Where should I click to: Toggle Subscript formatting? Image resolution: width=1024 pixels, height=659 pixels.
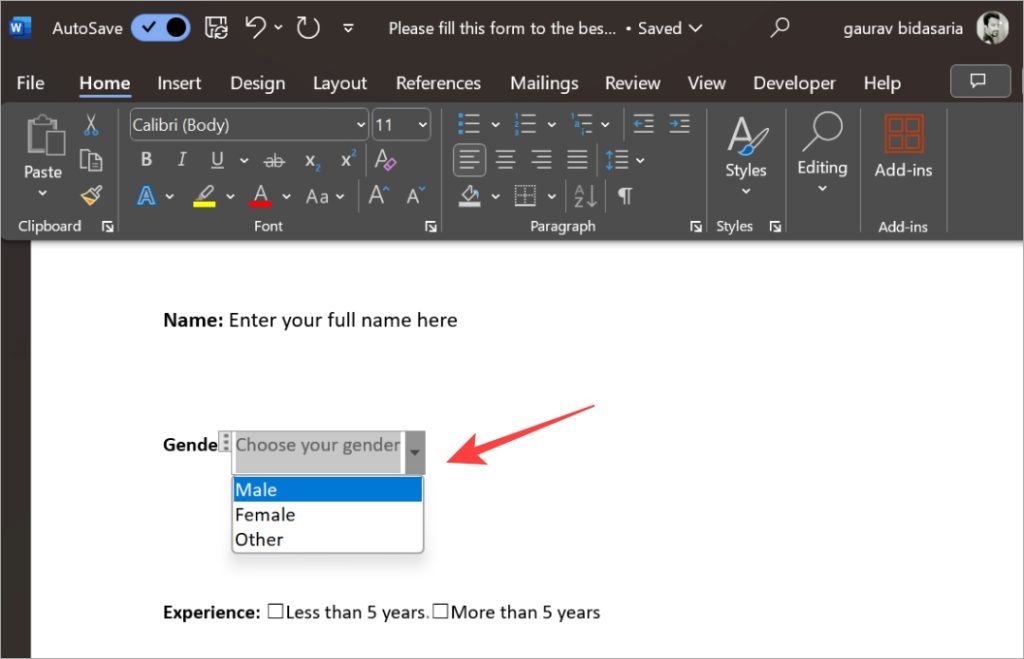[312, 161]
